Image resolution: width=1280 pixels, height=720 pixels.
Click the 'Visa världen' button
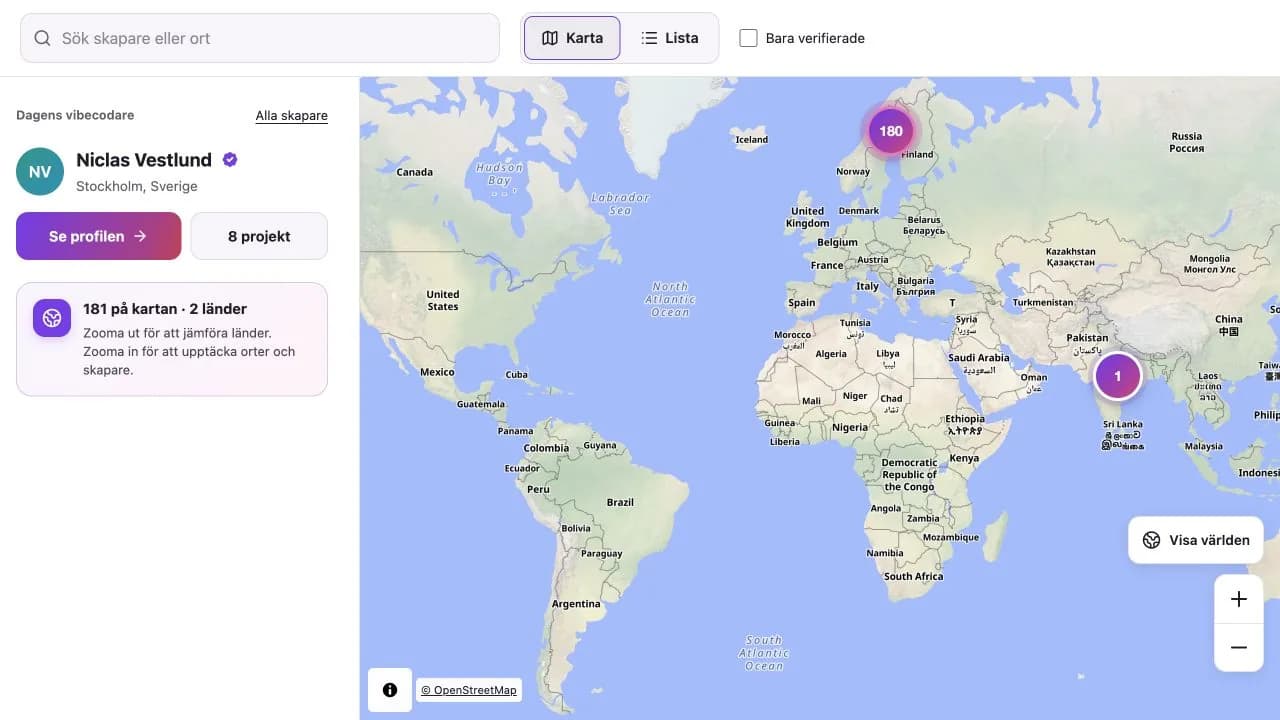pos(1196,540)
